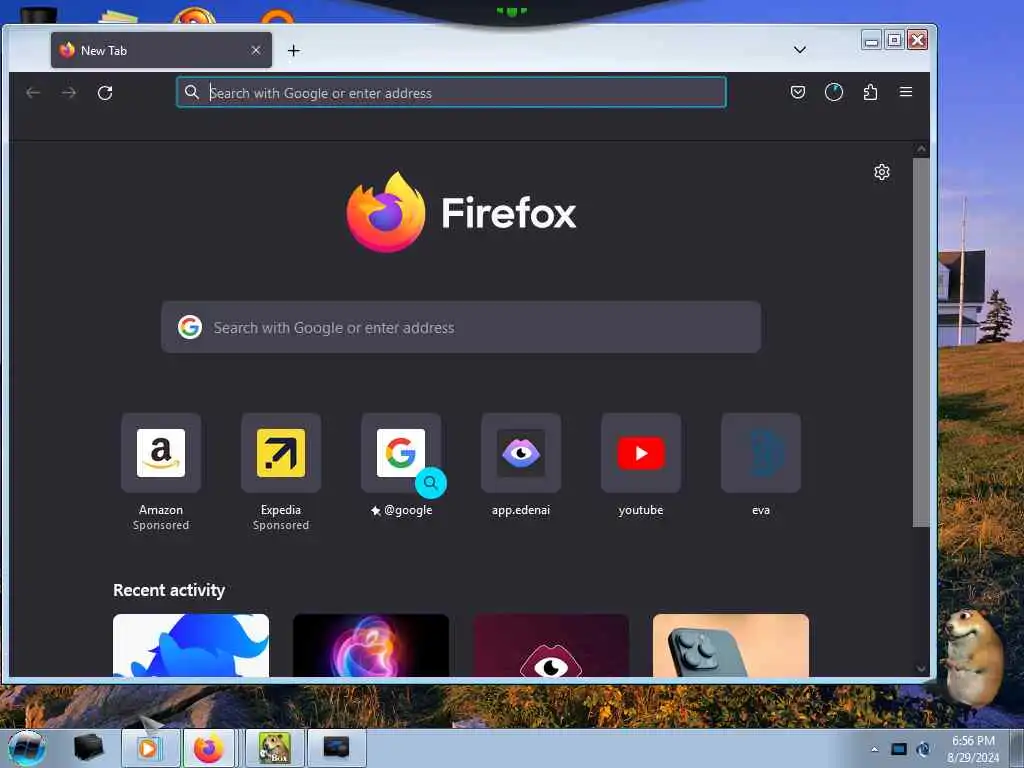
Task: Click the scrollbar down arrow
Action: click(921, 669)
